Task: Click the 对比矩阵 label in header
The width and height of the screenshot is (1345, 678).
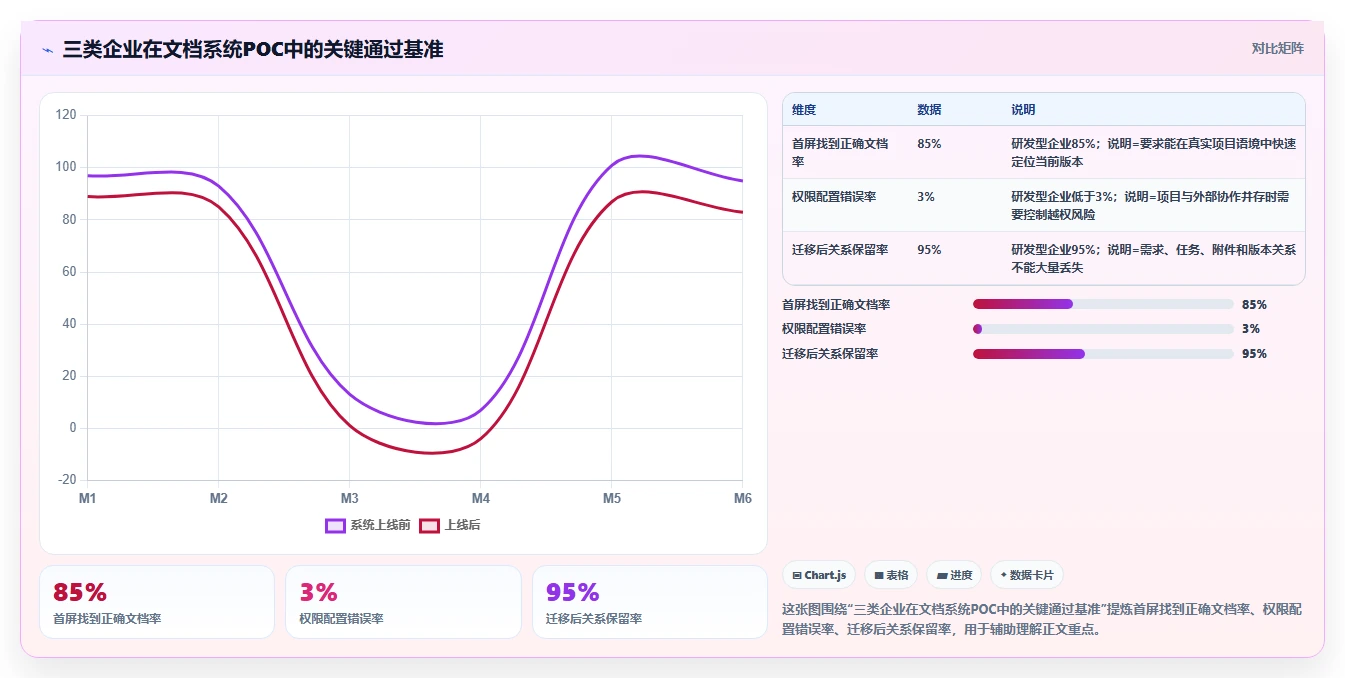Action: pyautogui.click(x=1278, y=48)
